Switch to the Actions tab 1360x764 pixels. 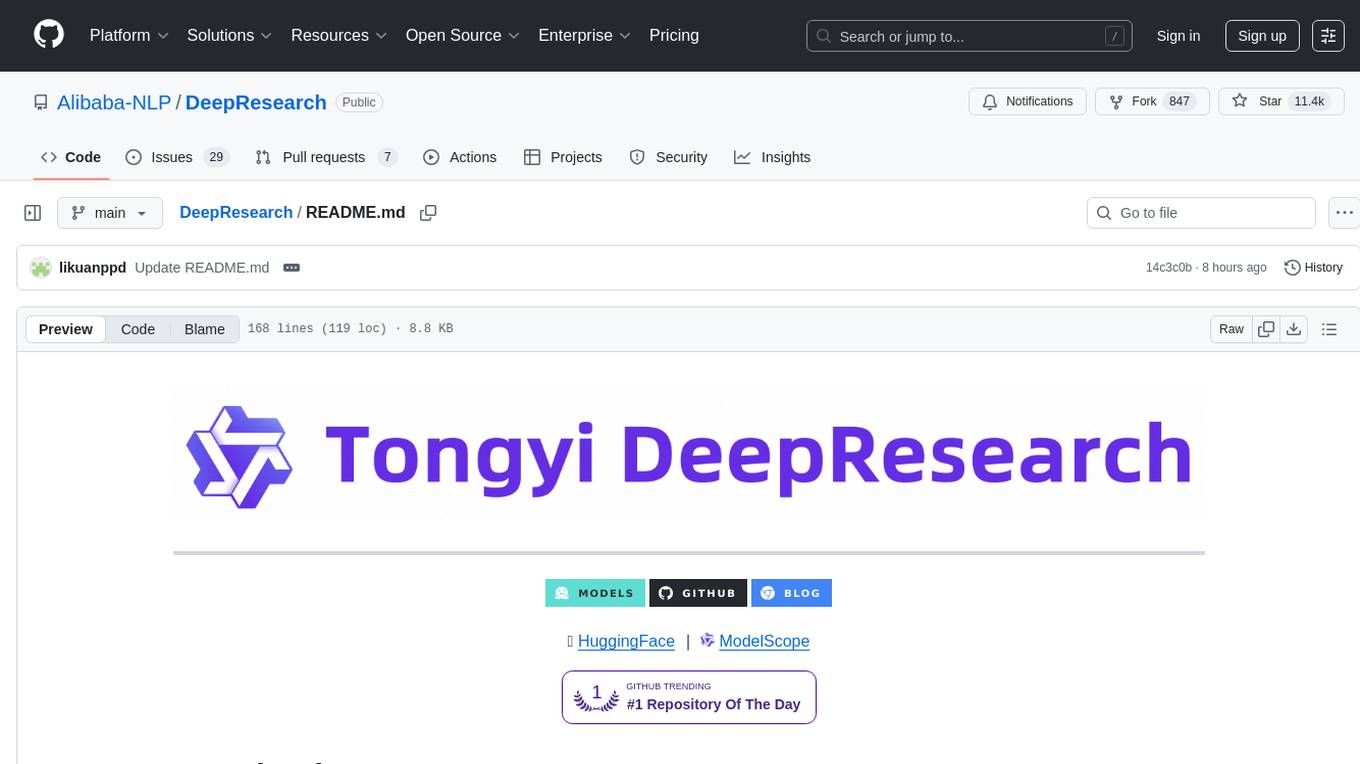coord(460,157)
